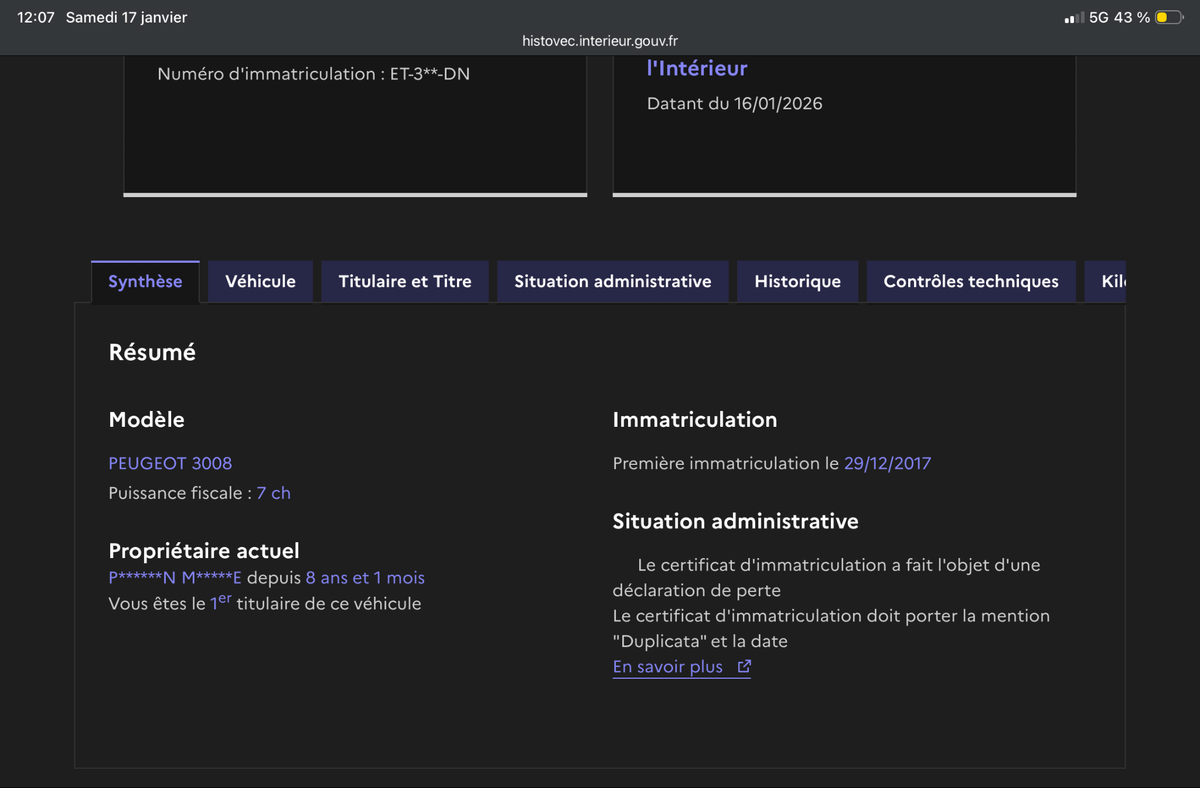Screen dimensions: 1200x788
Task: Open the Titulaire et Titre tab
Action: tap(405, 282)
